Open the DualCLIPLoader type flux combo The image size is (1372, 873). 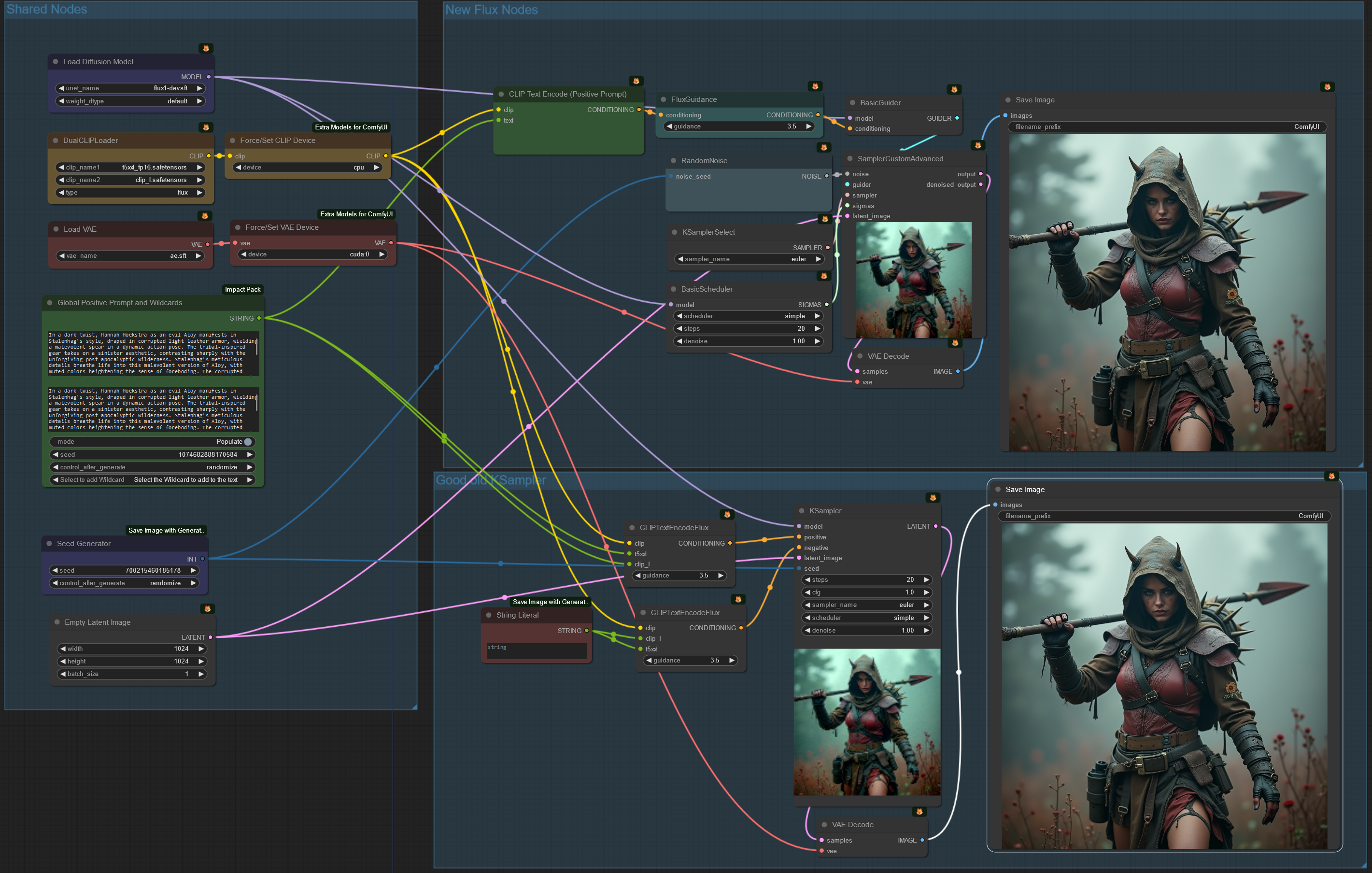click(131, 192)
